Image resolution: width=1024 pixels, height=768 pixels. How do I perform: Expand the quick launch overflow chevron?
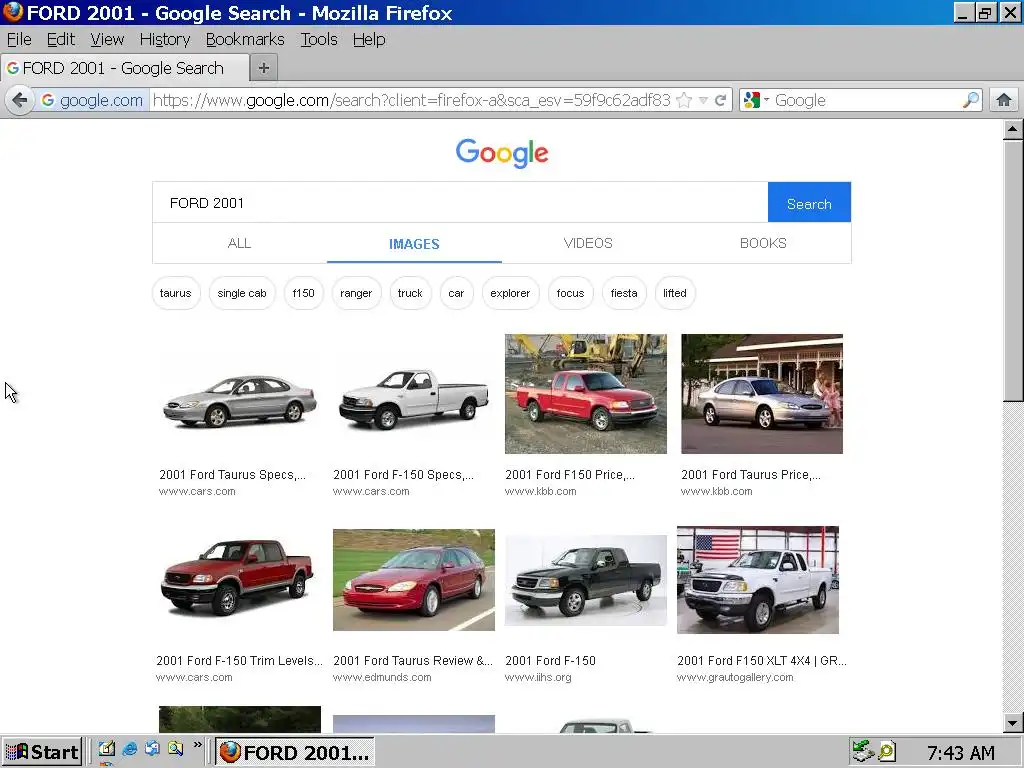[198, 744]
